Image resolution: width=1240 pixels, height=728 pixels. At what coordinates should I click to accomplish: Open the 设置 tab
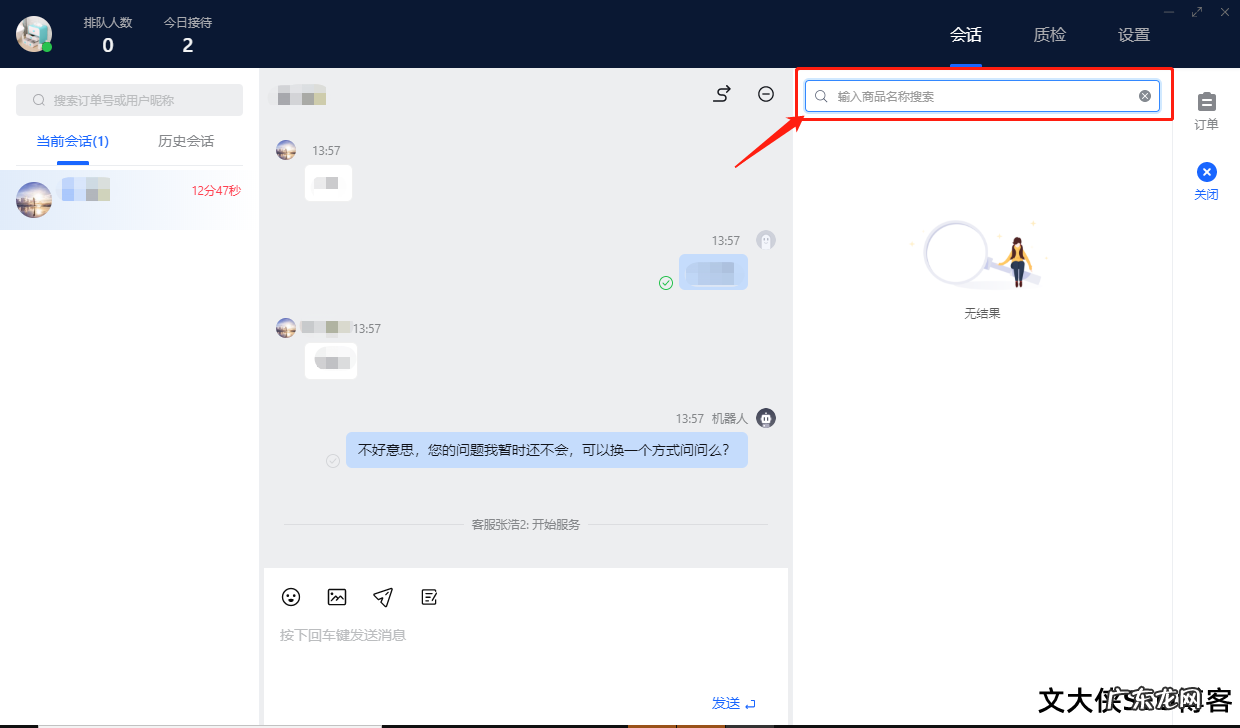pos(1133,34)
